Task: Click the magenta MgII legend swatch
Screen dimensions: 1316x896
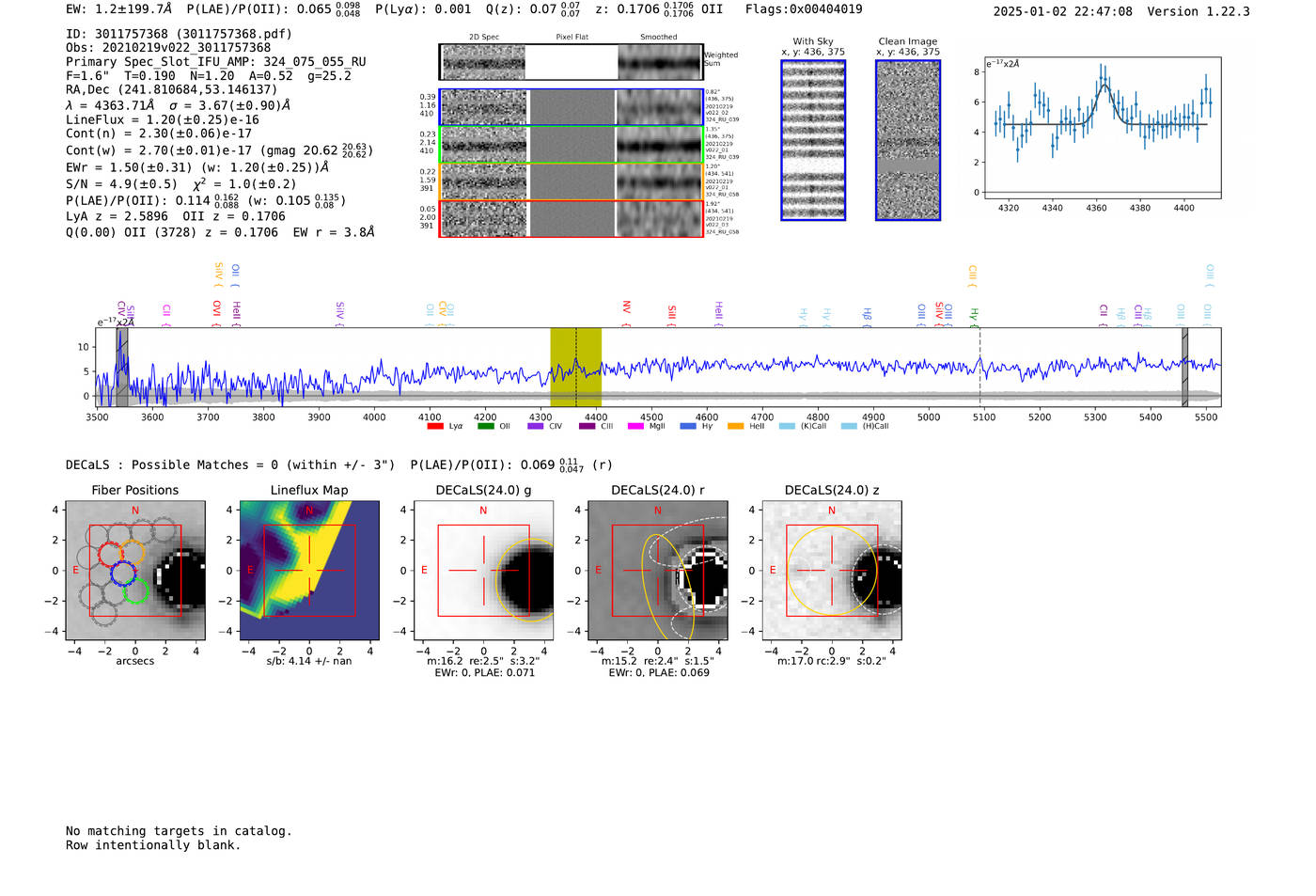Action: (x=635, y=426)
